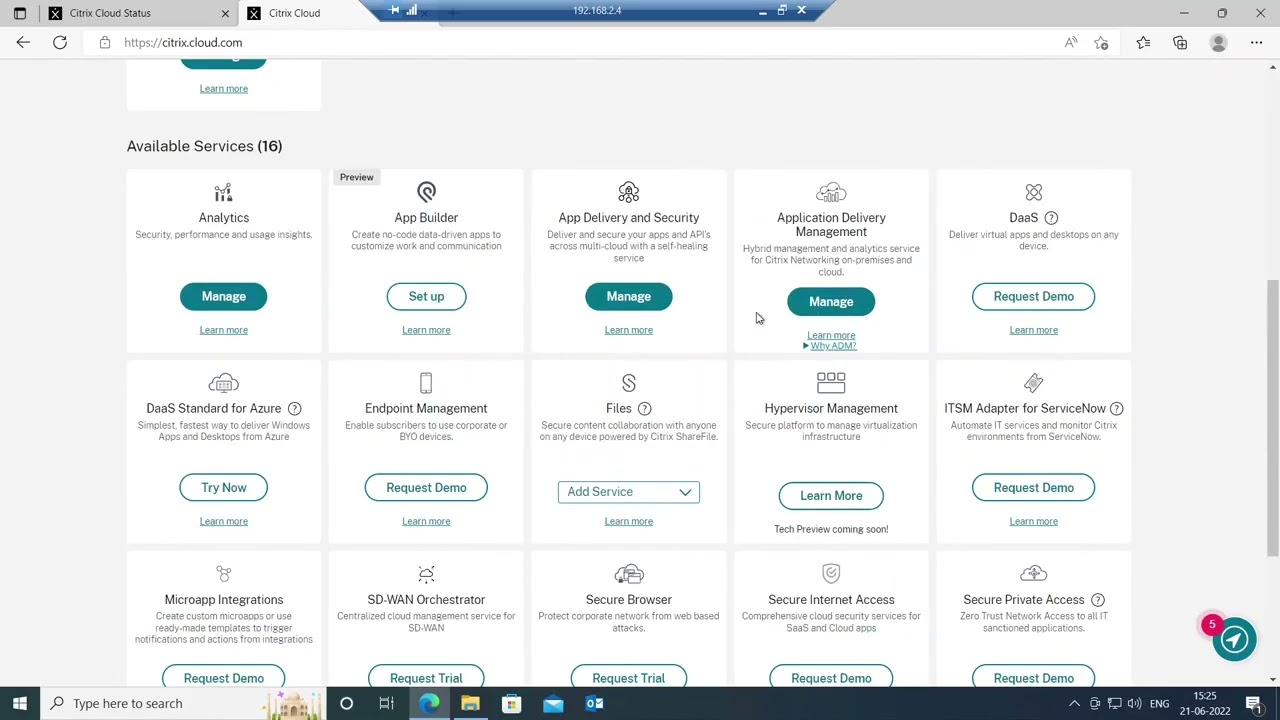Click the Secure Private Access cloud icon
1280x720 pixels.
1033,574
